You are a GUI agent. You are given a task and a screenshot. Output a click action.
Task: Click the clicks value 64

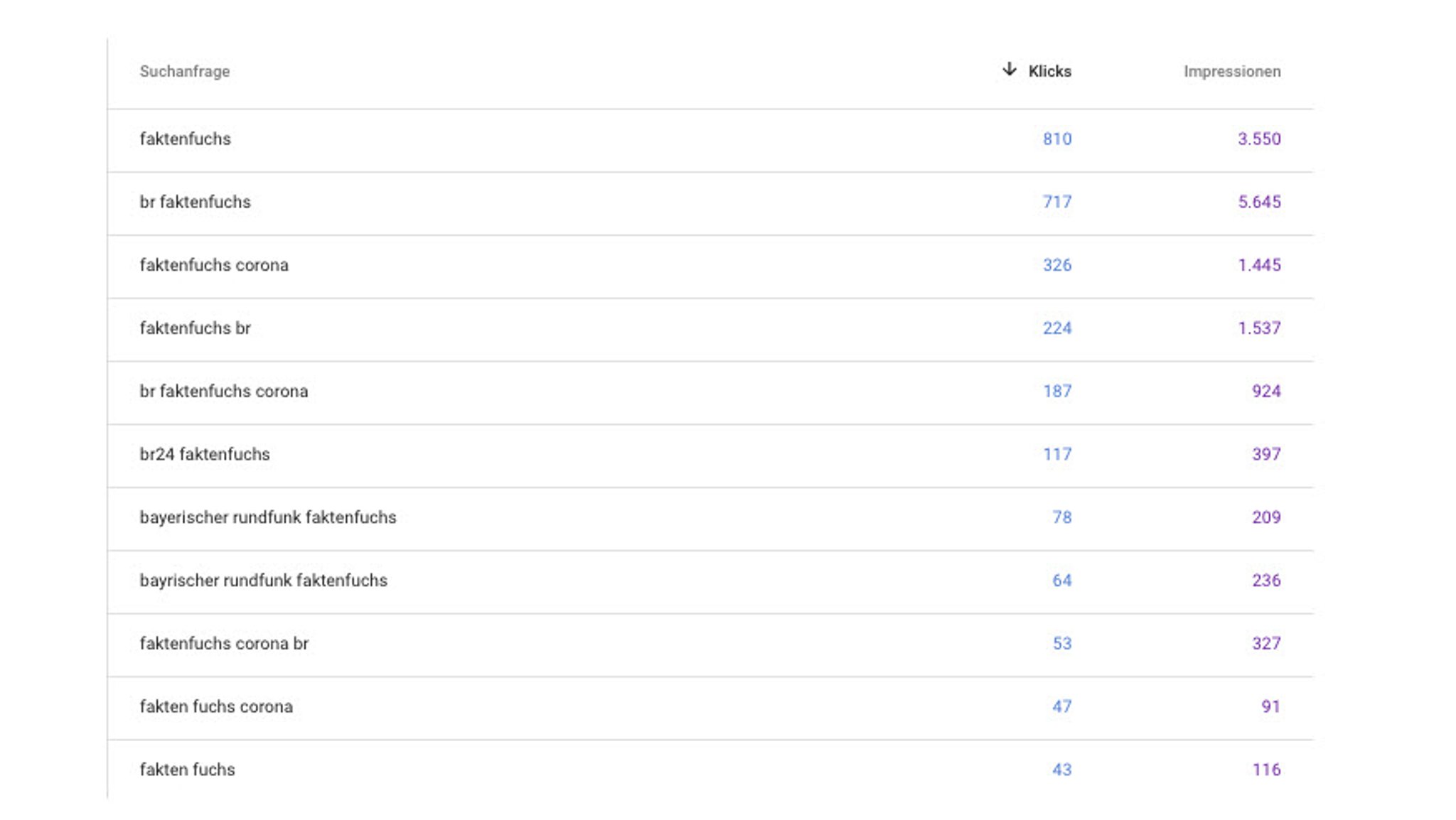click(1062, 581)
